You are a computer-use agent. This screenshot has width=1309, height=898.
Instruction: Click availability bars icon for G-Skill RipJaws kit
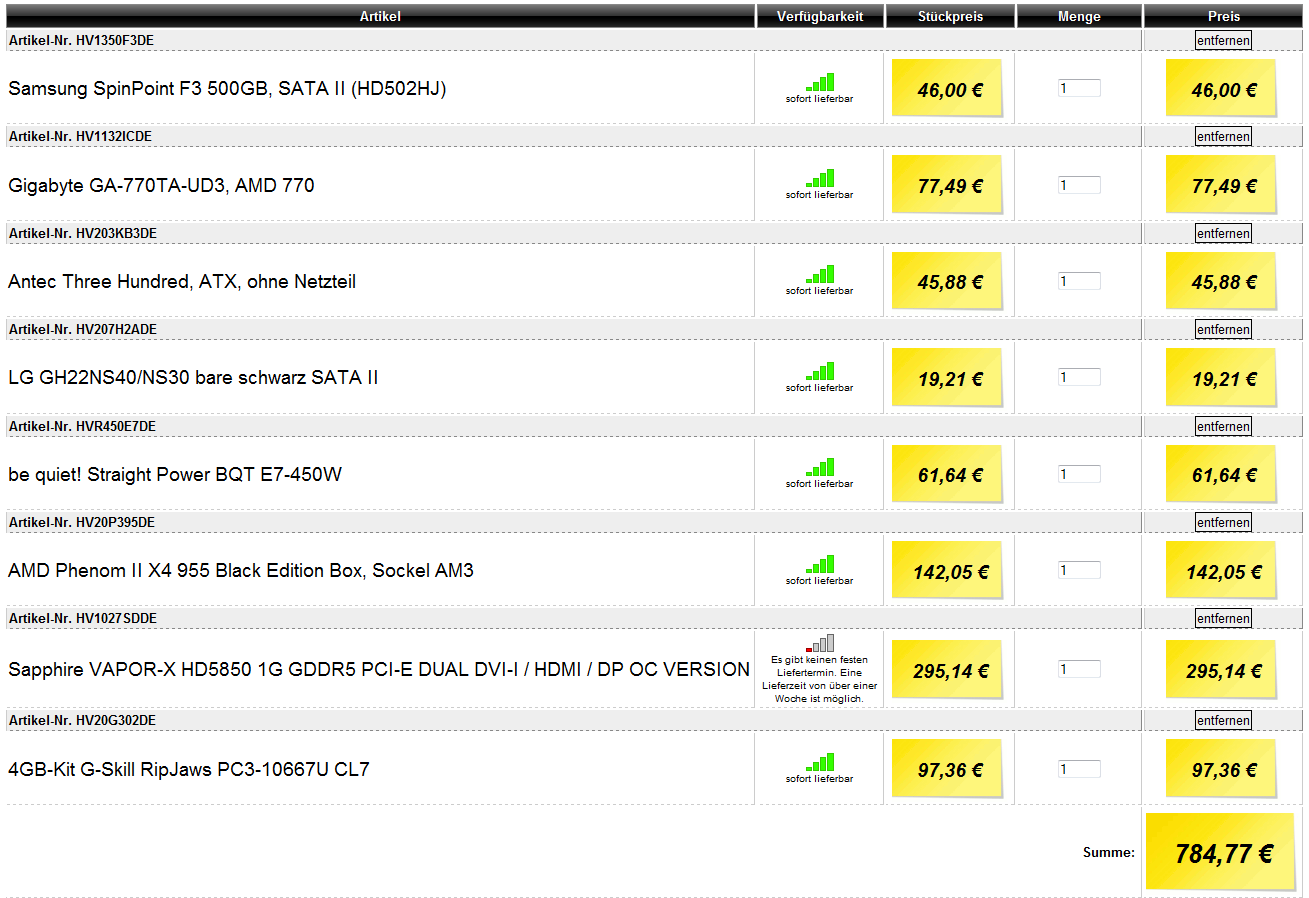(819, 762)
